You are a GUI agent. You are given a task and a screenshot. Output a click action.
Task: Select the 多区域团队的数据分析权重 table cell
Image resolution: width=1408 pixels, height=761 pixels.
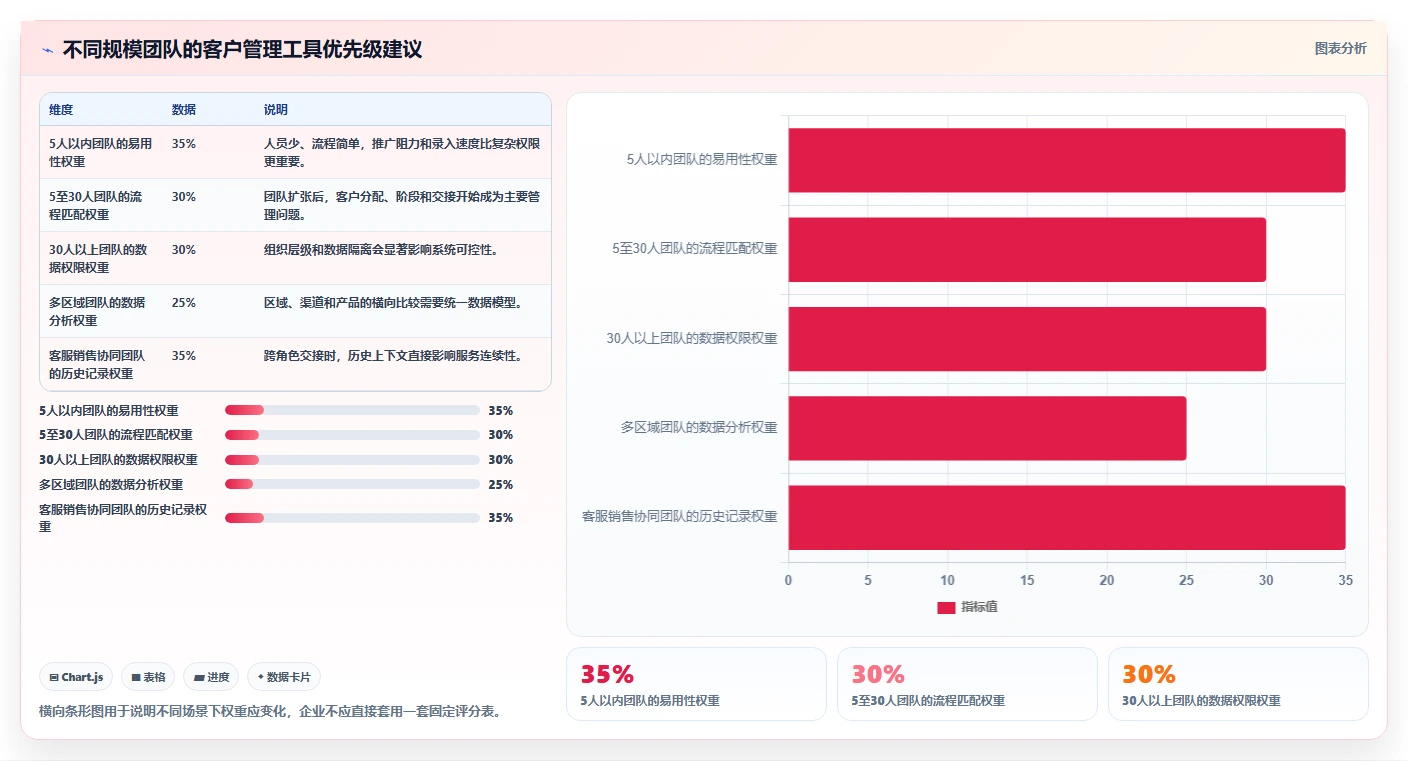coord(101,311)
